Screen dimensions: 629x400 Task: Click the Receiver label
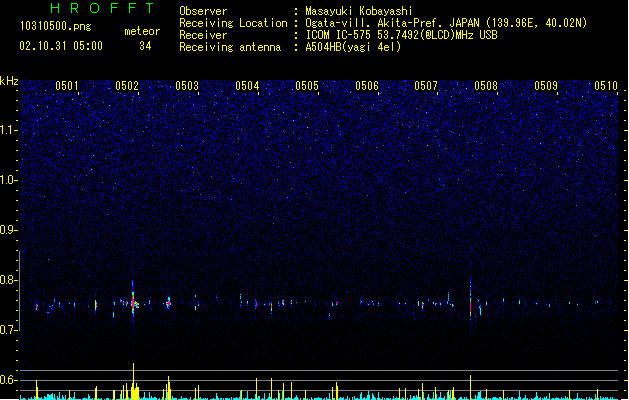click(x=203, y=35)
